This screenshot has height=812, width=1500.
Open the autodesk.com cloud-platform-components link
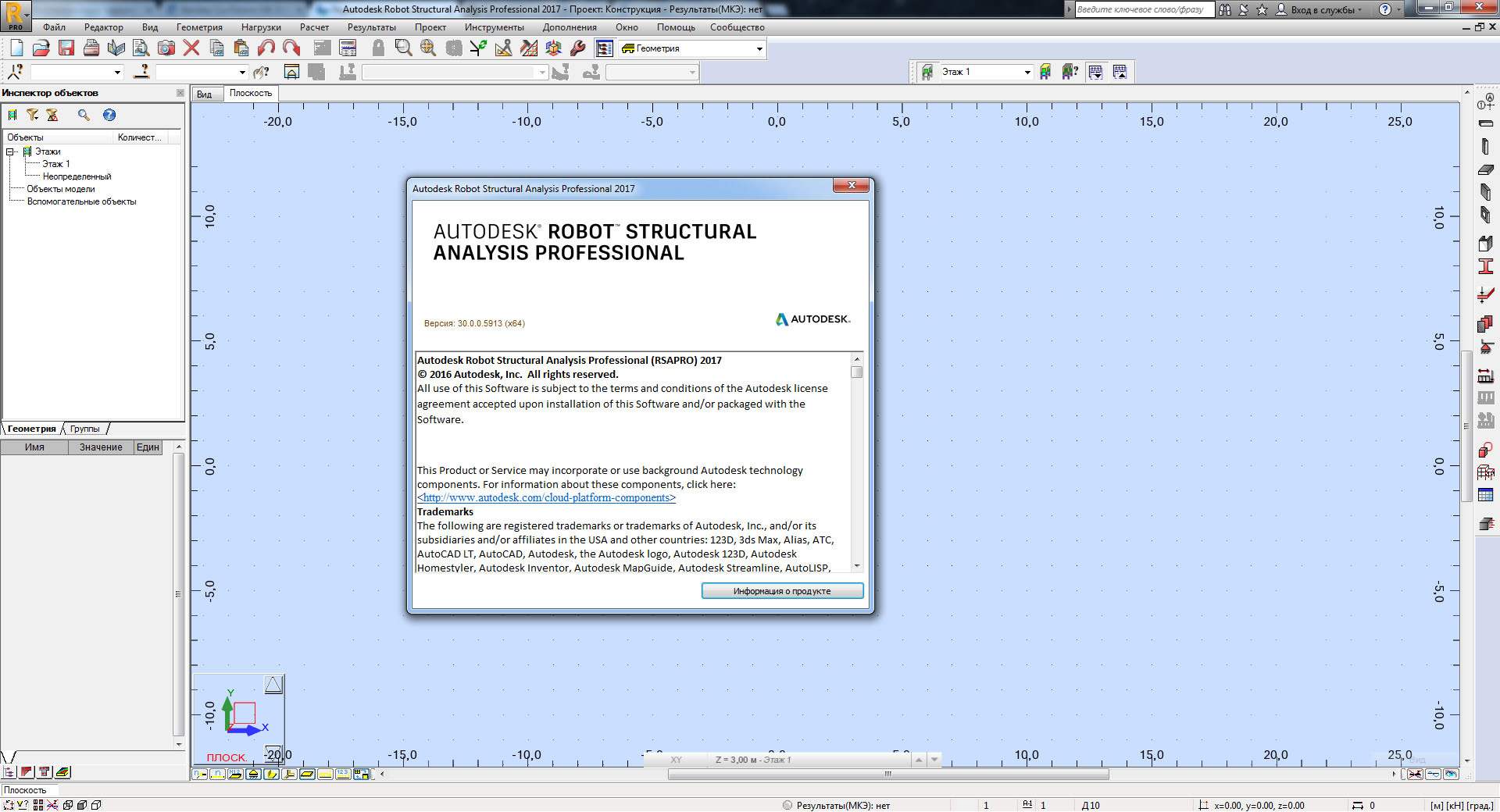[546, 498]
